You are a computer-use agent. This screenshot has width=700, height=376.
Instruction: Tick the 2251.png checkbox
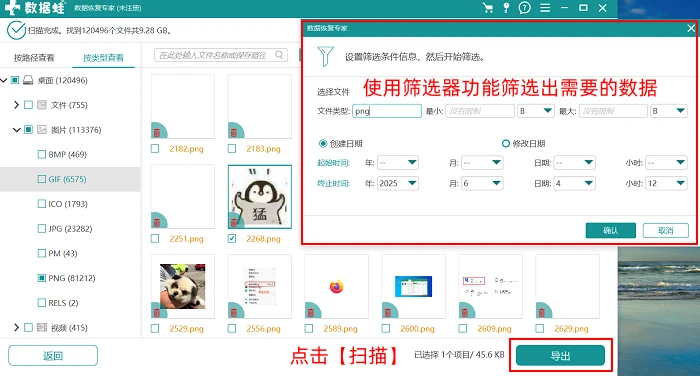tap(155, 239)
